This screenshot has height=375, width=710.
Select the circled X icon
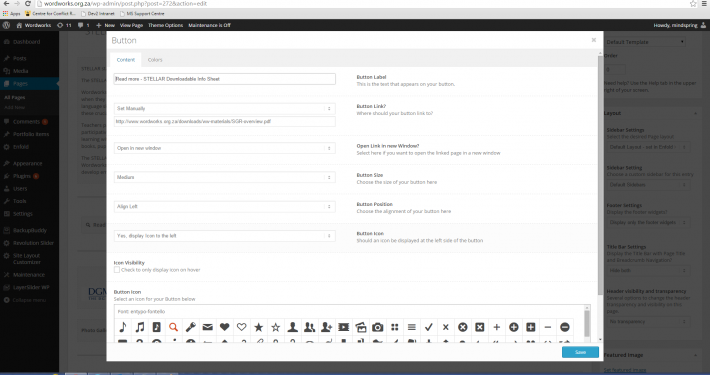click(x=463, y=327)
